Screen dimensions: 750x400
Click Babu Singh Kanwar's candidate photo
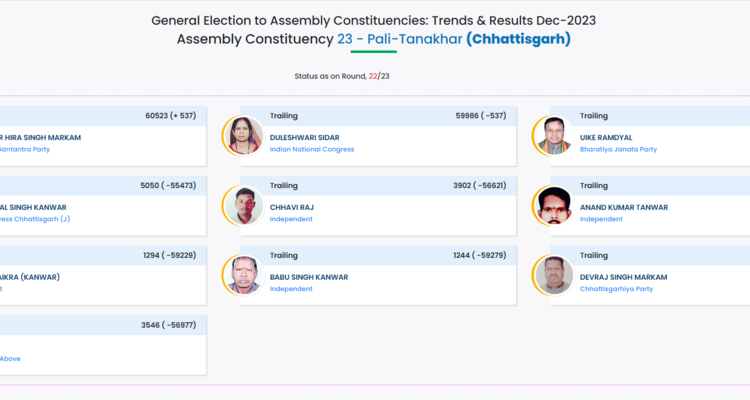point(244,276)
